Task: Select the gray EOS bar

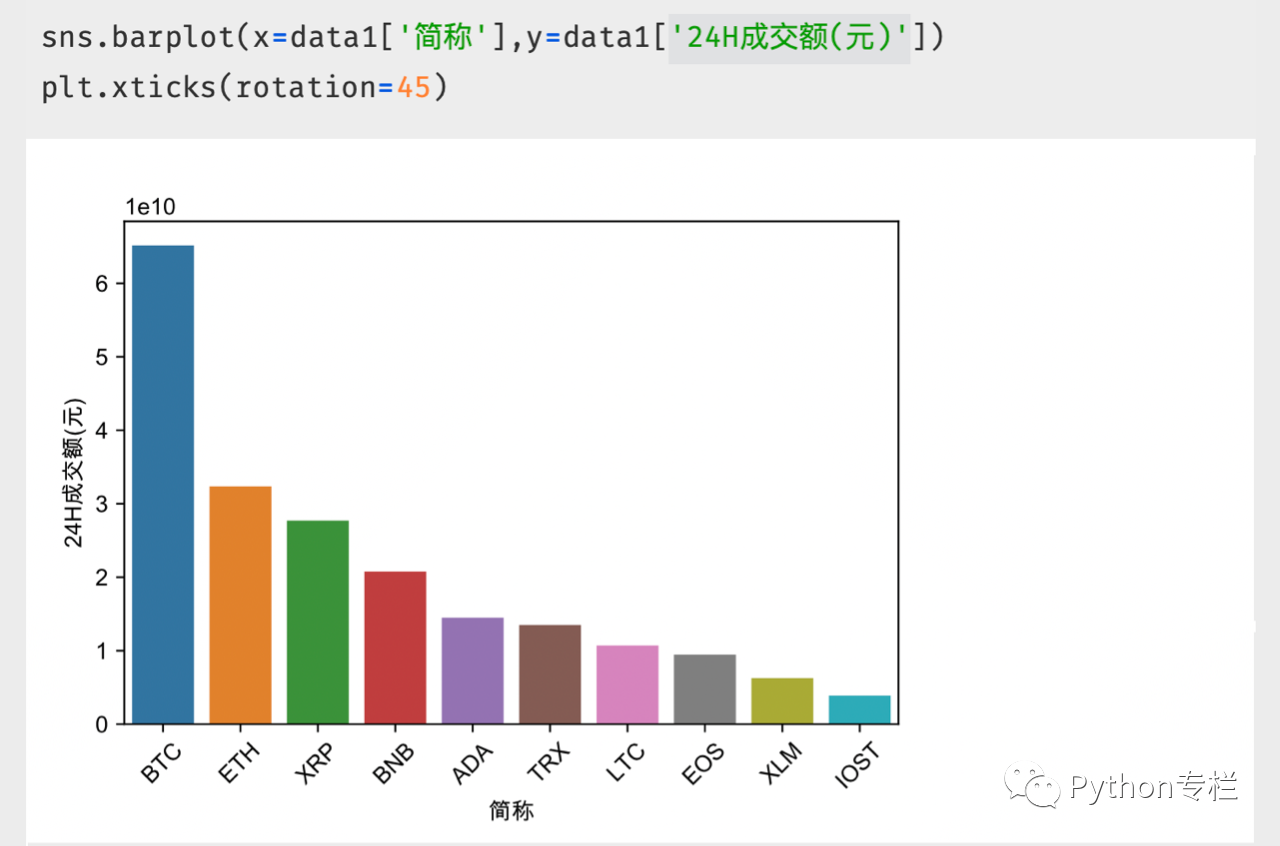Action: [x=704, y=689]
